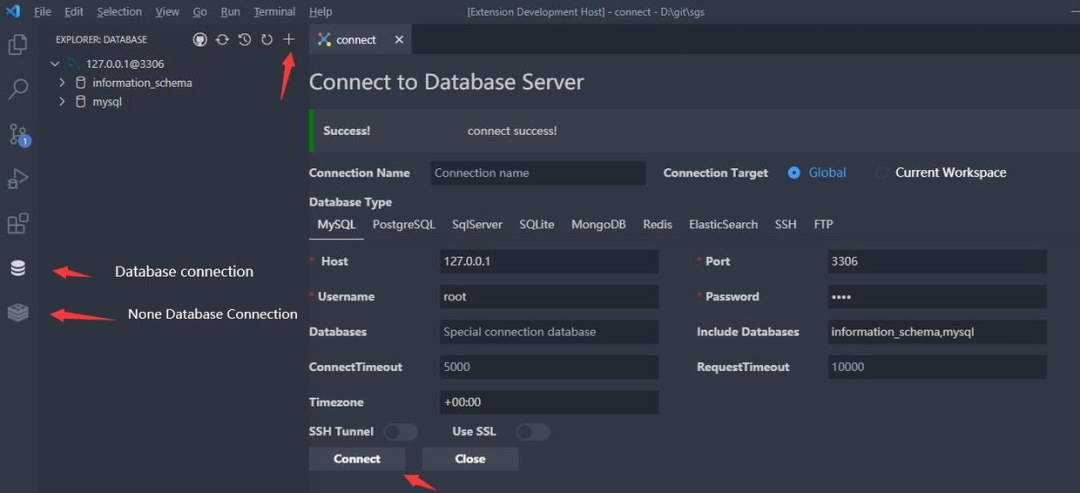Open the Terminal menu

tap(274, 12)
